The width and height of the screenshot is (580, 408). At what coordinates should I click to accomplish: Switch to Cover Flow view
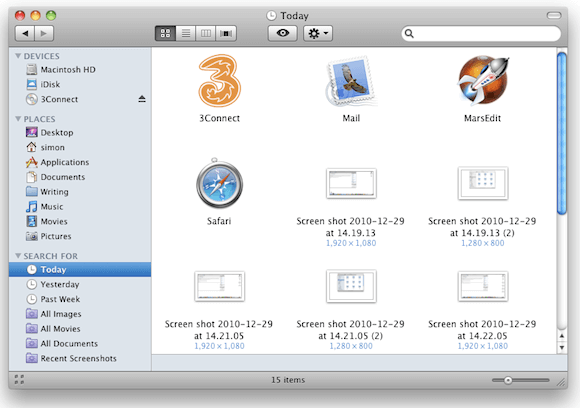coord(226,33)
